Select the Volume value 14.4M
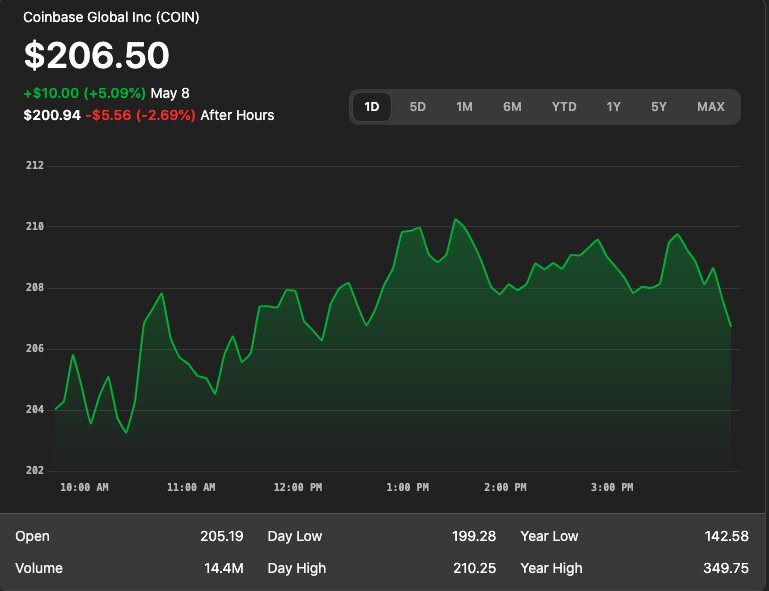Viewport: 769px width, 591px height. coord(224,568)
